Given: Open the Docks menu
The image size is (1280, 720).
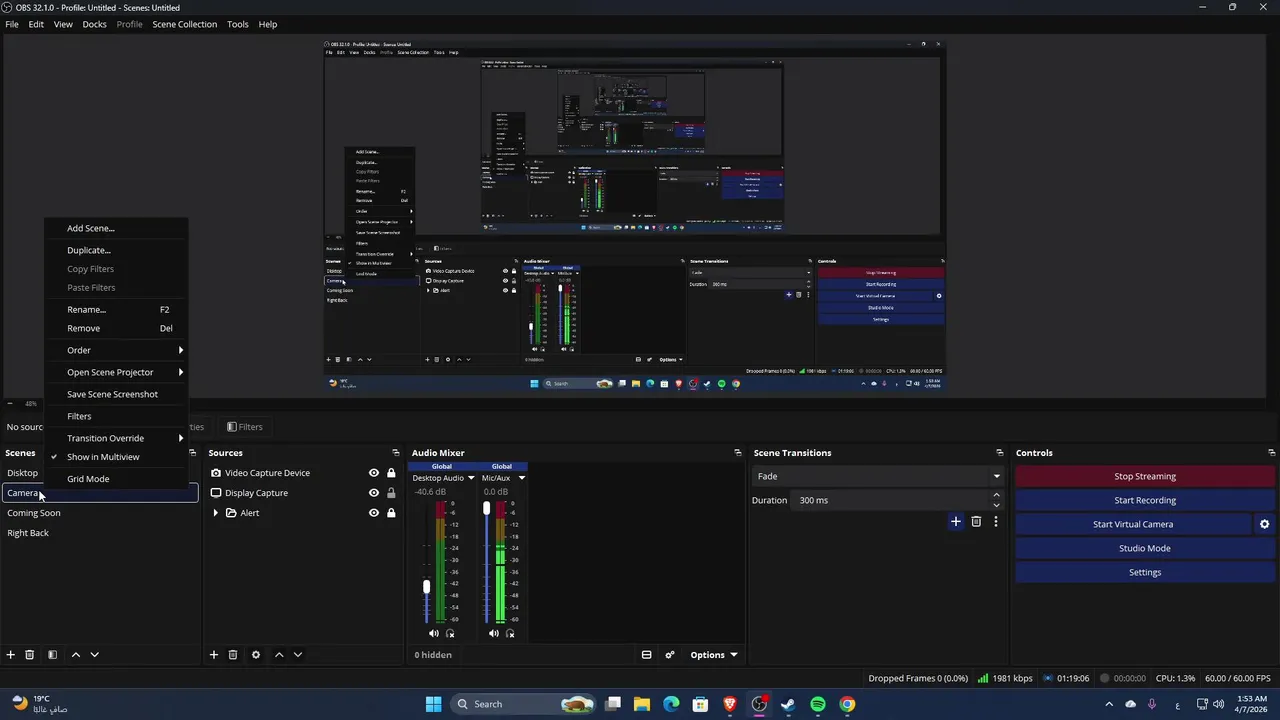Looking at the screenshot, I should coord(94,24).
